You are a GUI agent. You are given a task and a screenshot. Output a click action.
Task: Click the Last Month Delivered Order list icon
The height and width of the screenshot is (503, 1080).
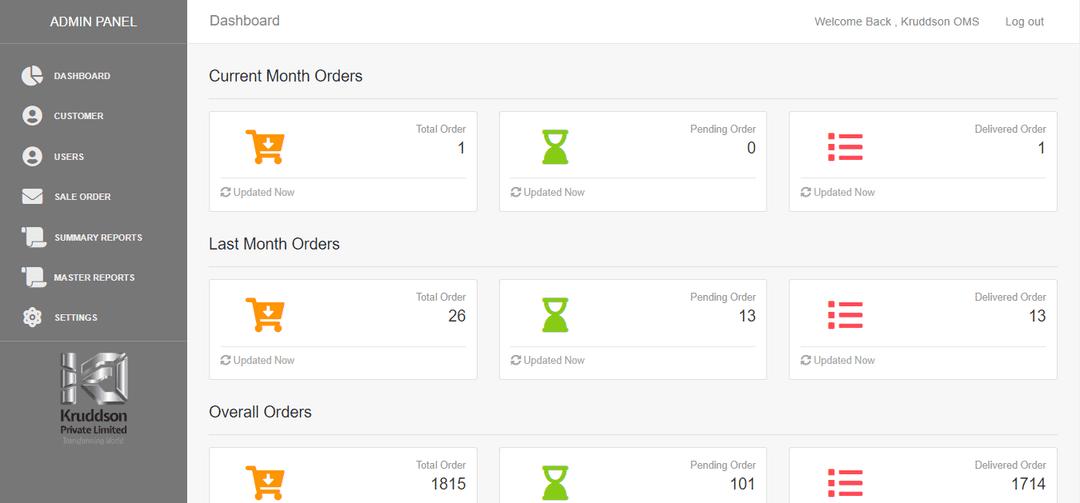pos(845,316)
